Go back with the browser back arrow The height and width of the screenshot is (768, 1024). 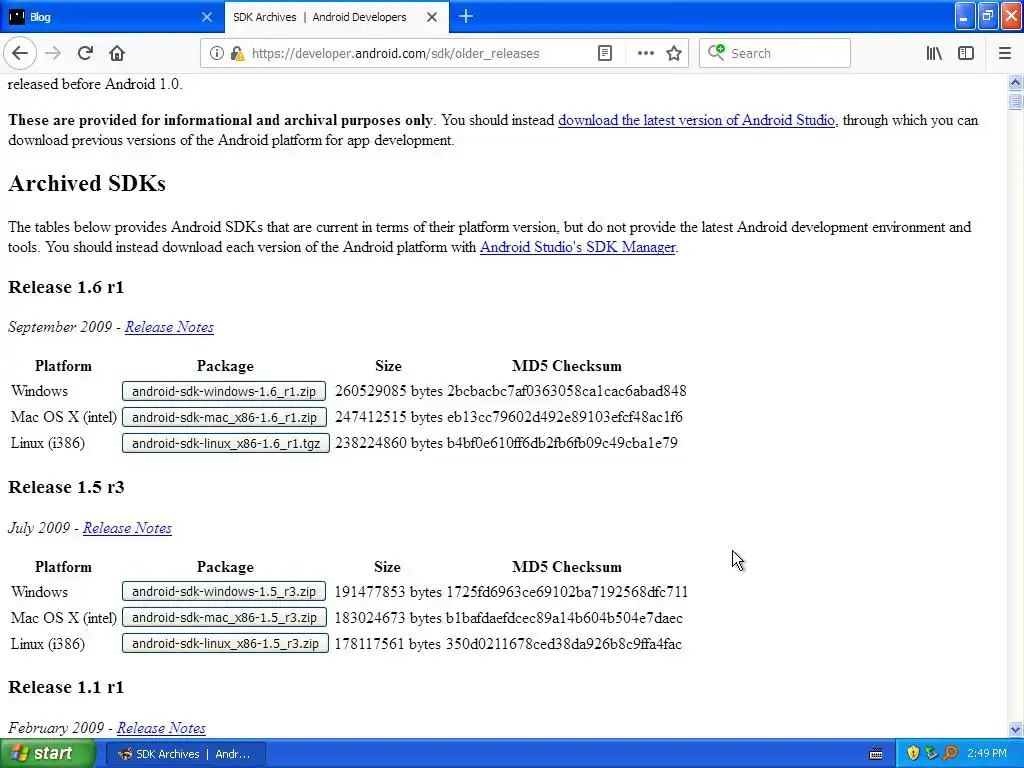pos(20,54)
